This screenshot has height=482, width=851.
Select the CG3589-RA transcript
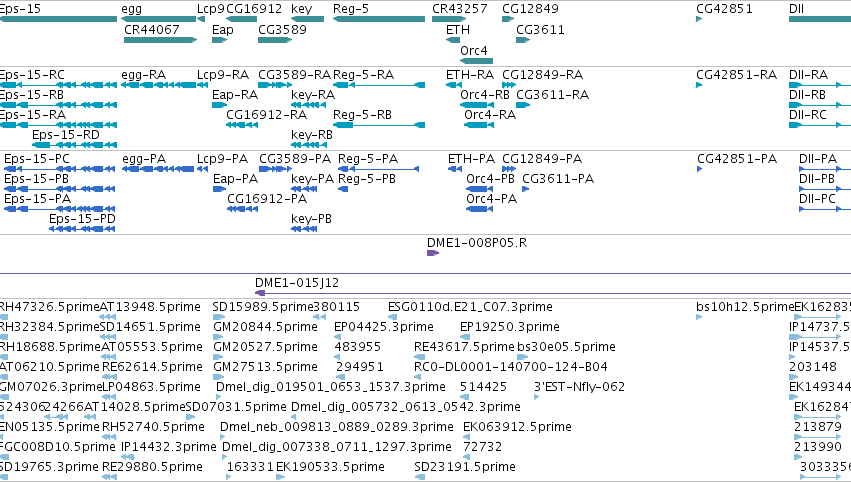275,85
